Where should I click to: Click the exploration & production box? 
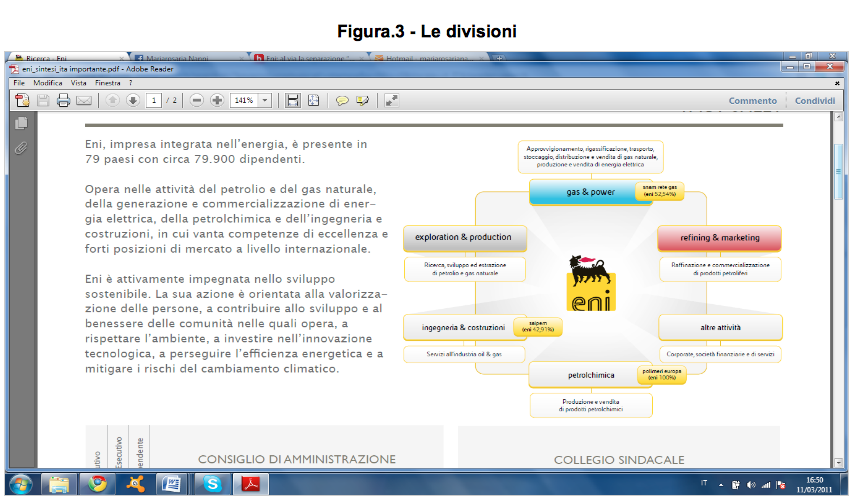point(465,238)
